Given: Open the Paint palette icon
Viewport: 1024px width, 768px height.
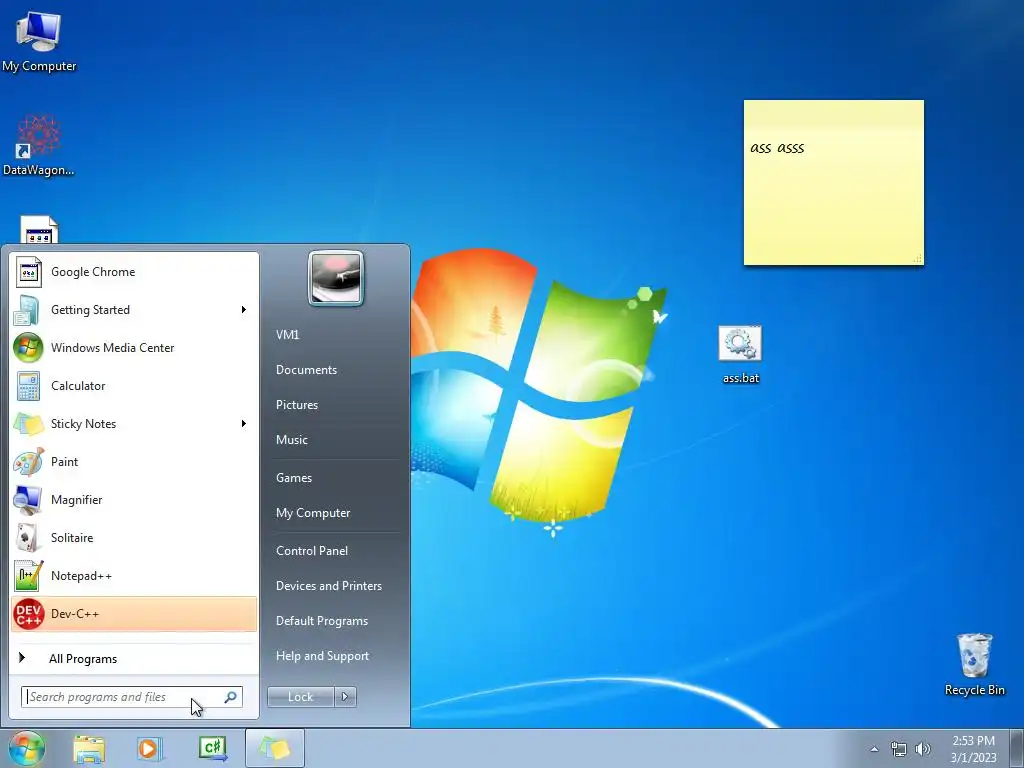Looking at the screenshot, I should click(28, 462).
